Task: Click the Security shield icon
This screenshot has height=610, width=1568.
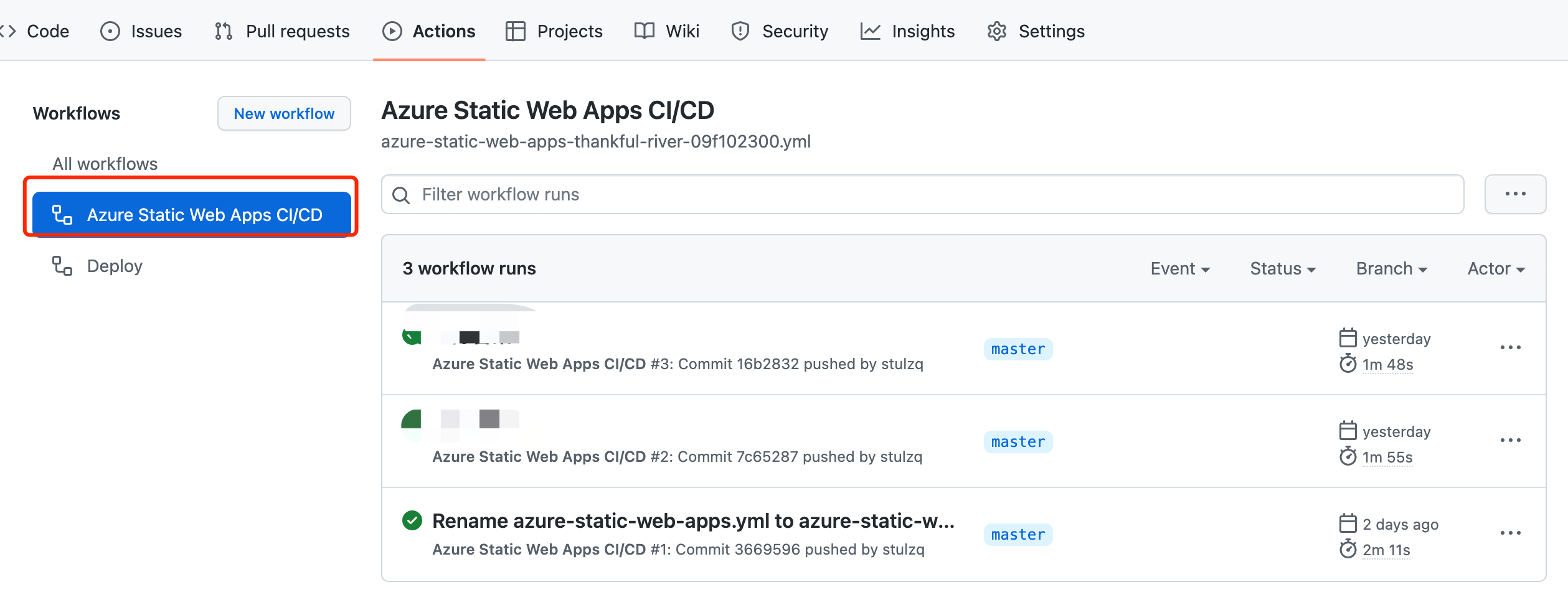Action: [740, 31]
